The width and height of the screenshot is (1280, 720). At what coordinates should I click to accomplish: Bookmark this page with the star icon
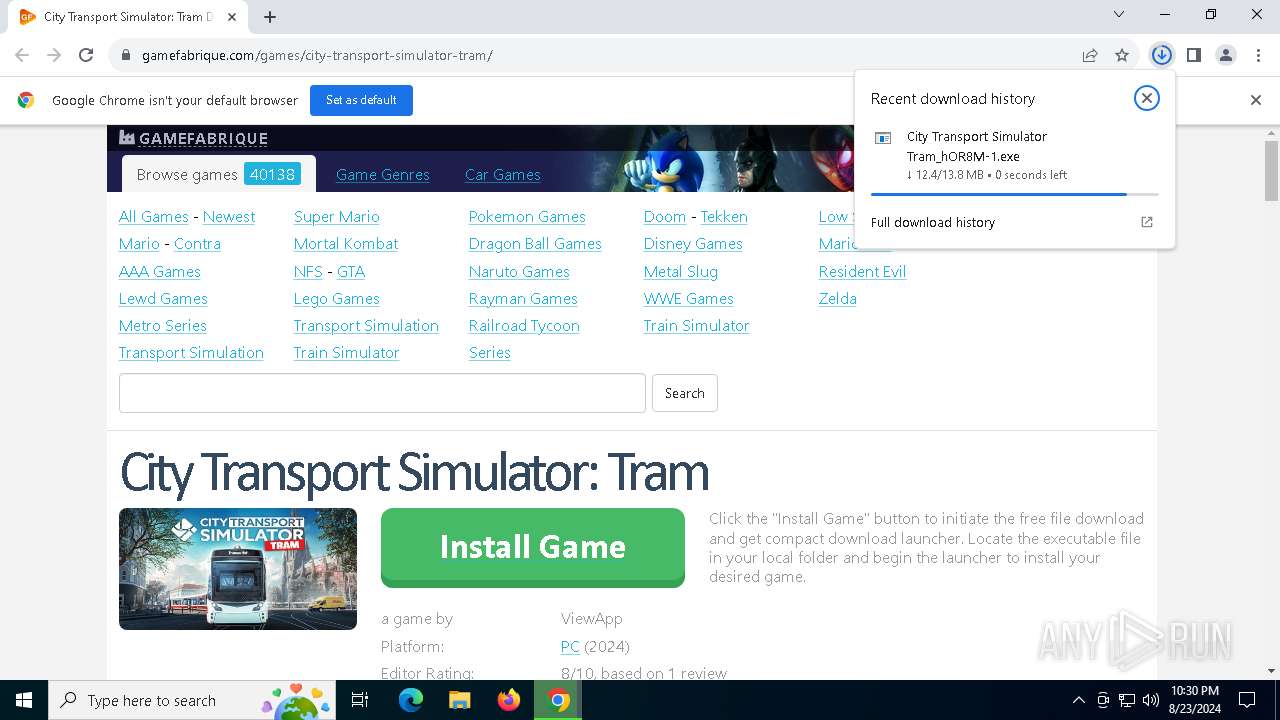1122,55
